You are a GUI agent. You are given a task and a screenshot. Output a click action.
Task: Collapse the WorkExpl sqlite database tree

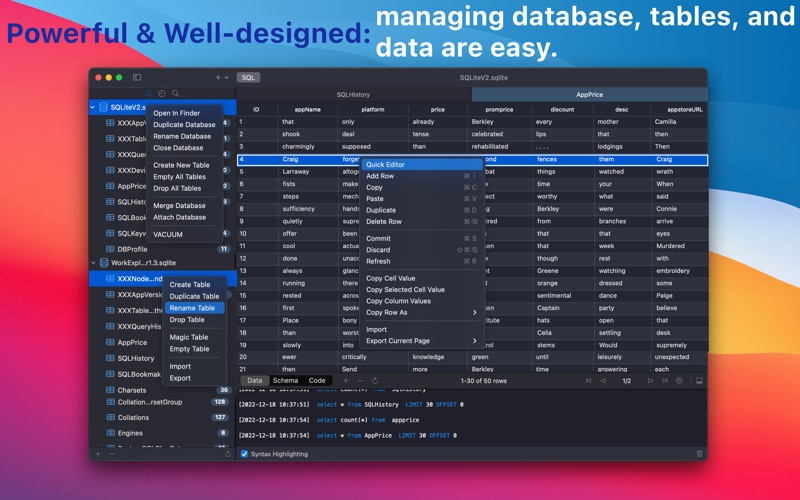(93, 263)
